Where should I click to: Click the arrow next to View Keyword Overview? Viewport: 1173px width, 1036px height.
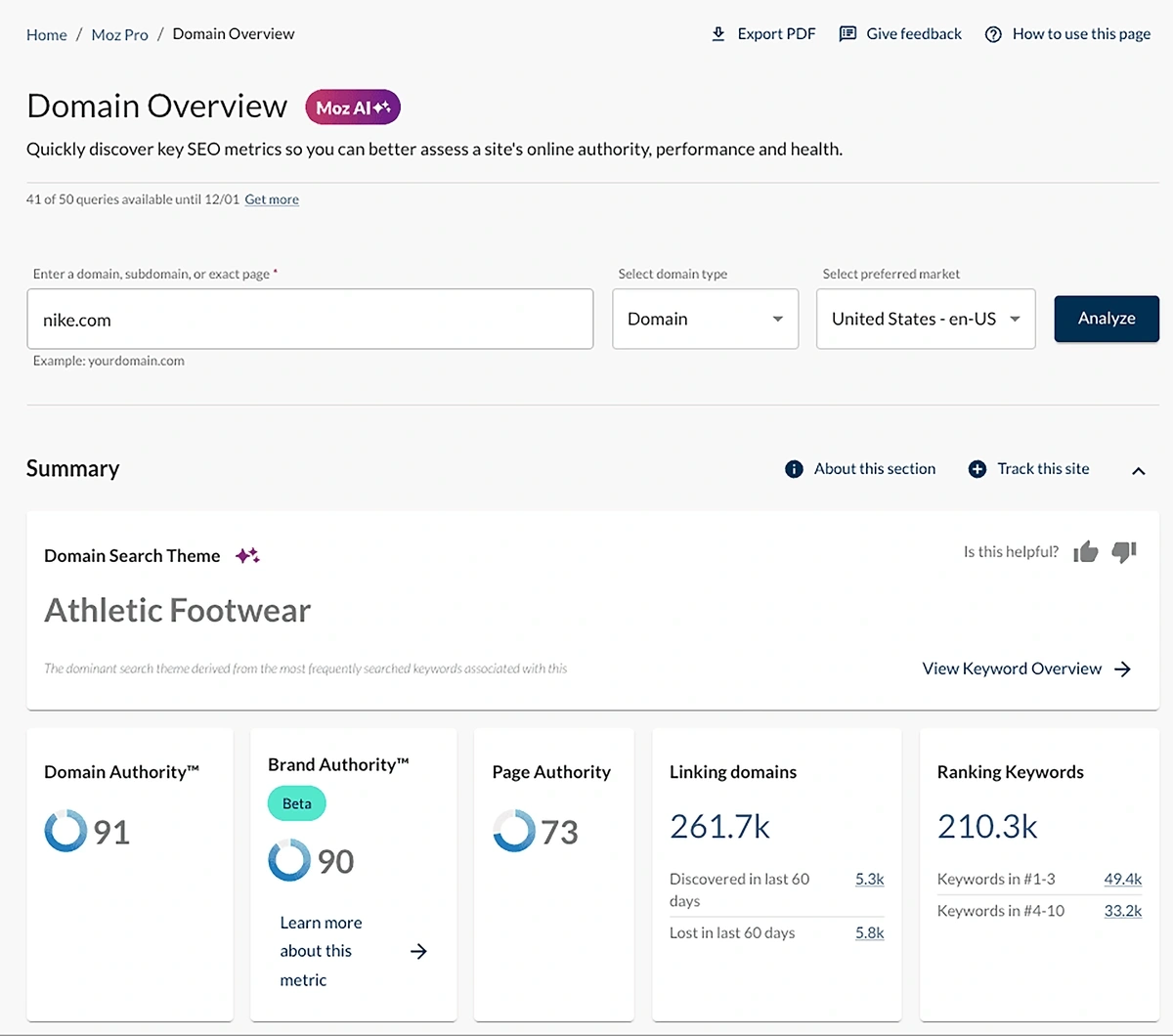(x=1122, y=669)
